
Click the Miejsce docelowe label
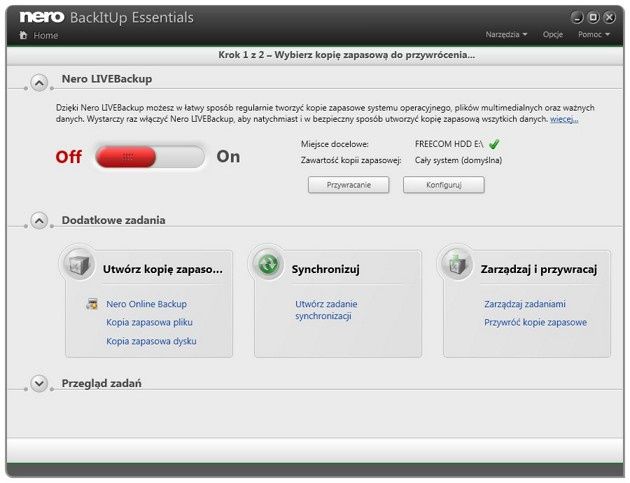pyautogui.click(x=335, y=144)
